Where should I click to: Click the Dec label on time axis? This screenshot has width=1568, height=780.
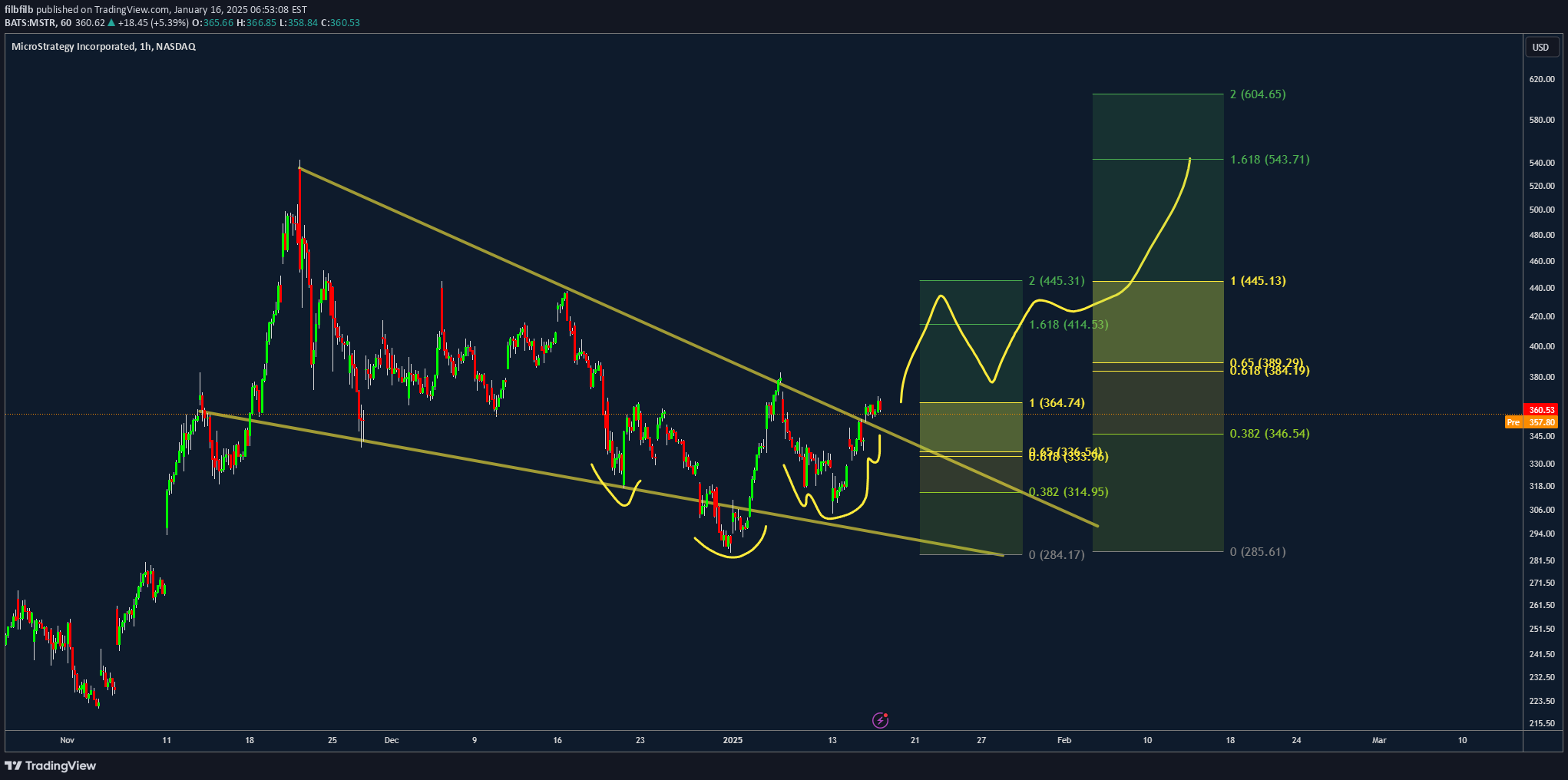[x=392, y=740]
